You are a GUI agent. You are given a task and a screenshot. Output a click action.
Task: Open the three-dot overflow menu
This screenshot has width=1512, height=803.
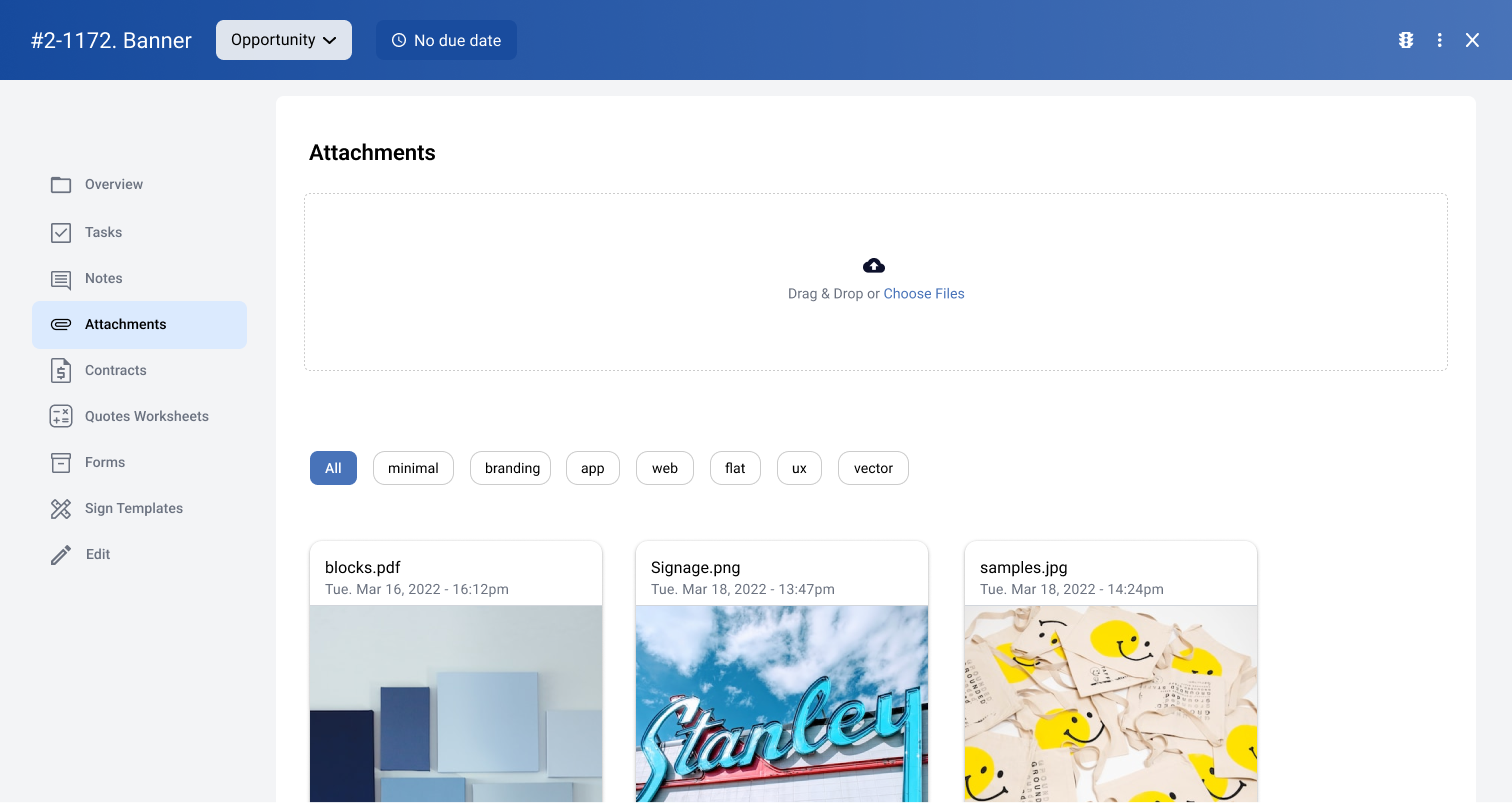pos(1439,40)
